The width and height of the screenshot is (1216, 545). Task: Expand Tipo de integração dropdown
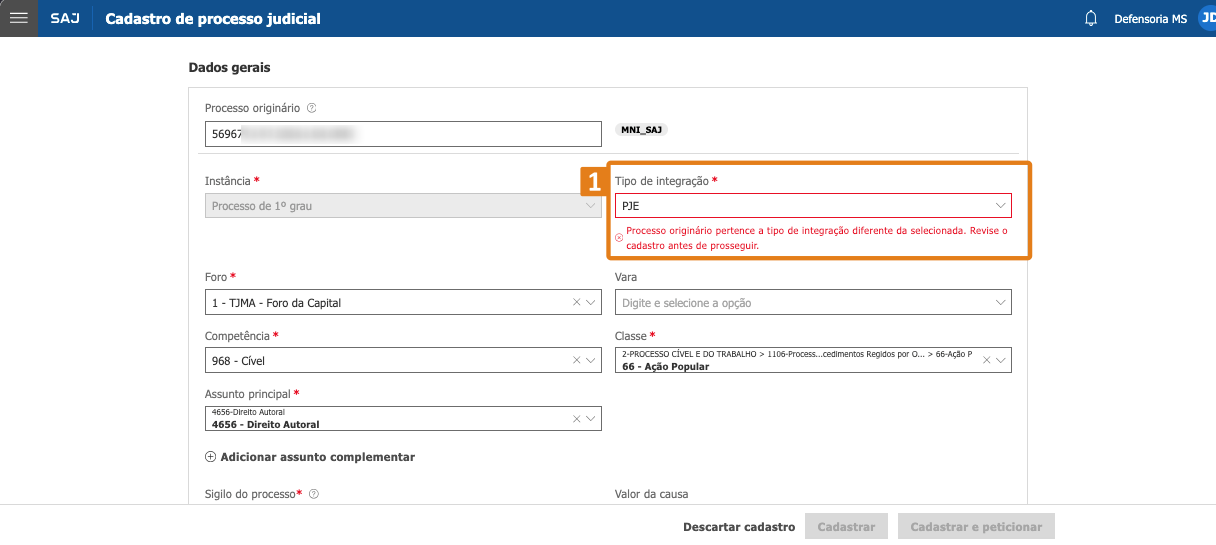(1000, 206)
